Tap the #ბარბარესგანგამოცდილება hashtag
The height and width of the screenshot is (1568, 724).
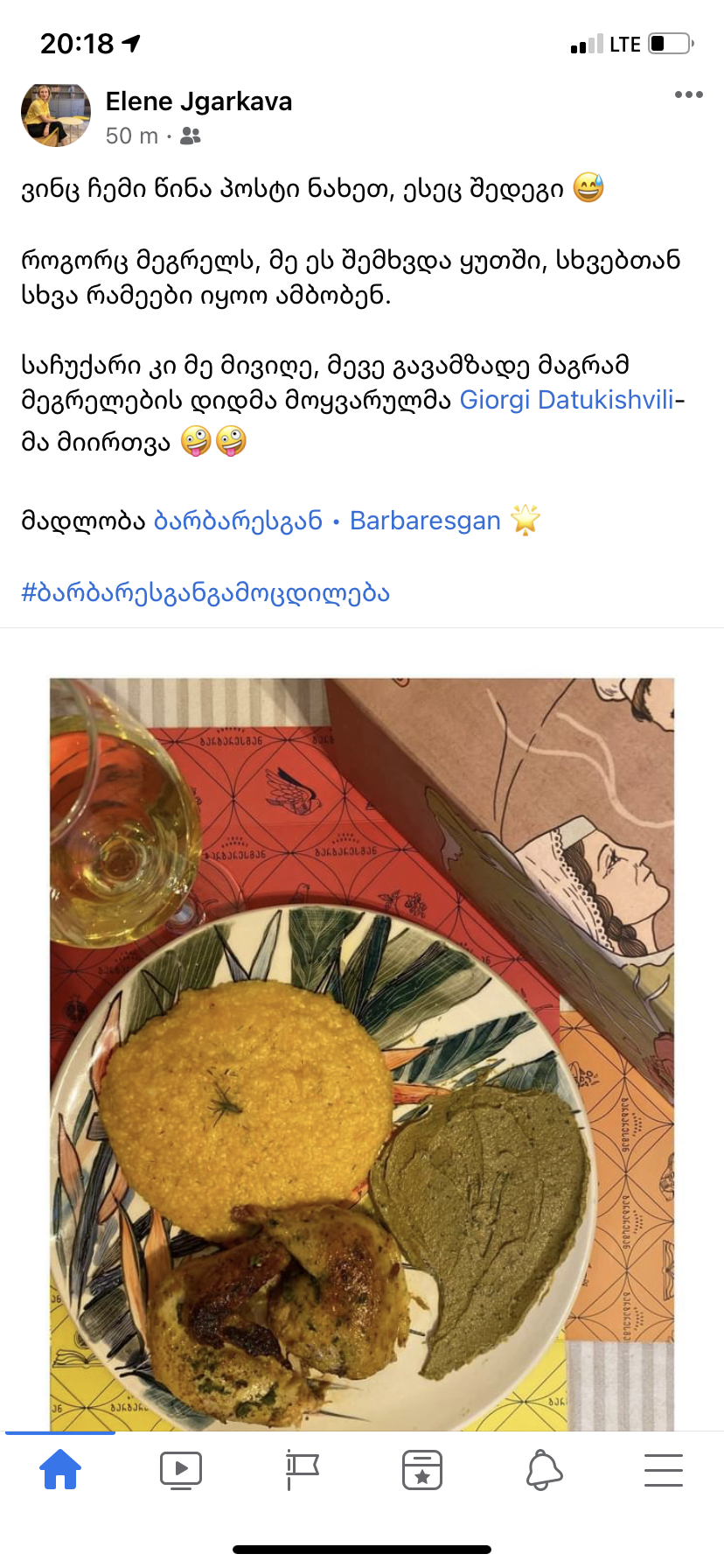tap(205, 592)
